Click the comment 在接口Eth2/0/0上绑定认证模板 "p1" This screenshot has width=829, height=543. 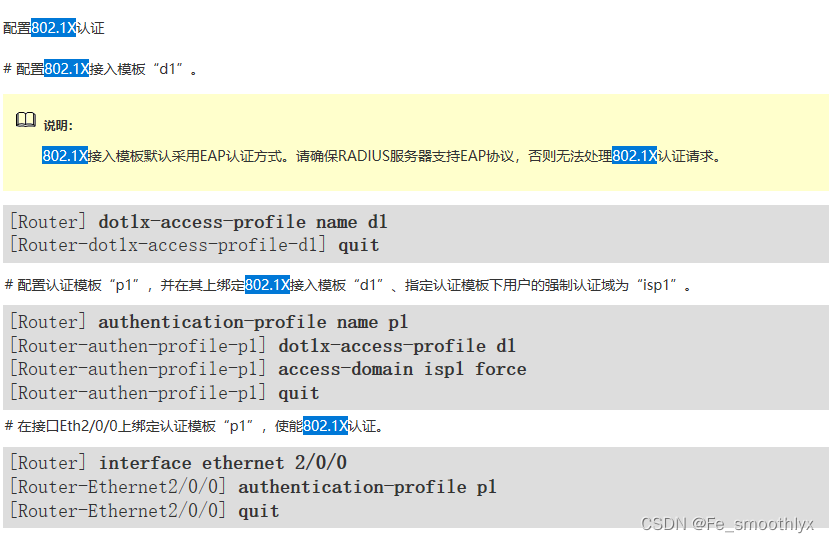[x=194, y=426]
